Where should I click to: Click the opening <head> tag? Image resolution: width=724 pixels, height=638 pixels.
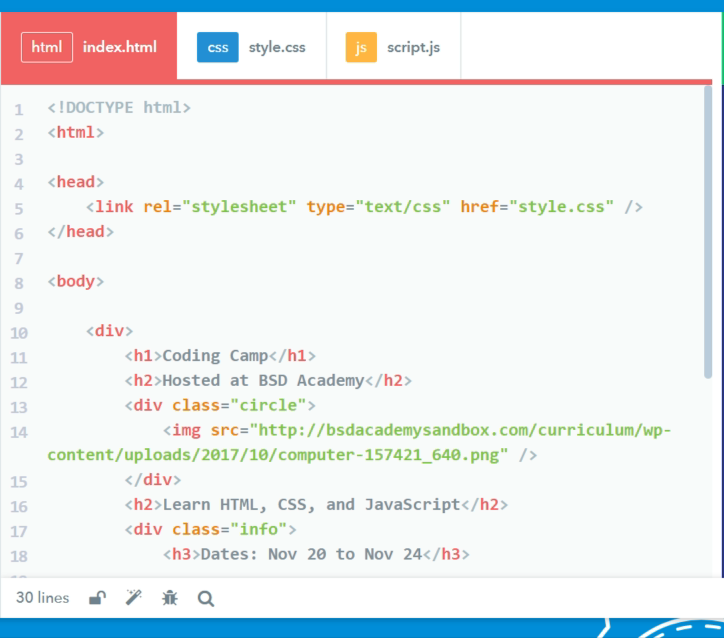pyautogui.click(x=76, y=182)
